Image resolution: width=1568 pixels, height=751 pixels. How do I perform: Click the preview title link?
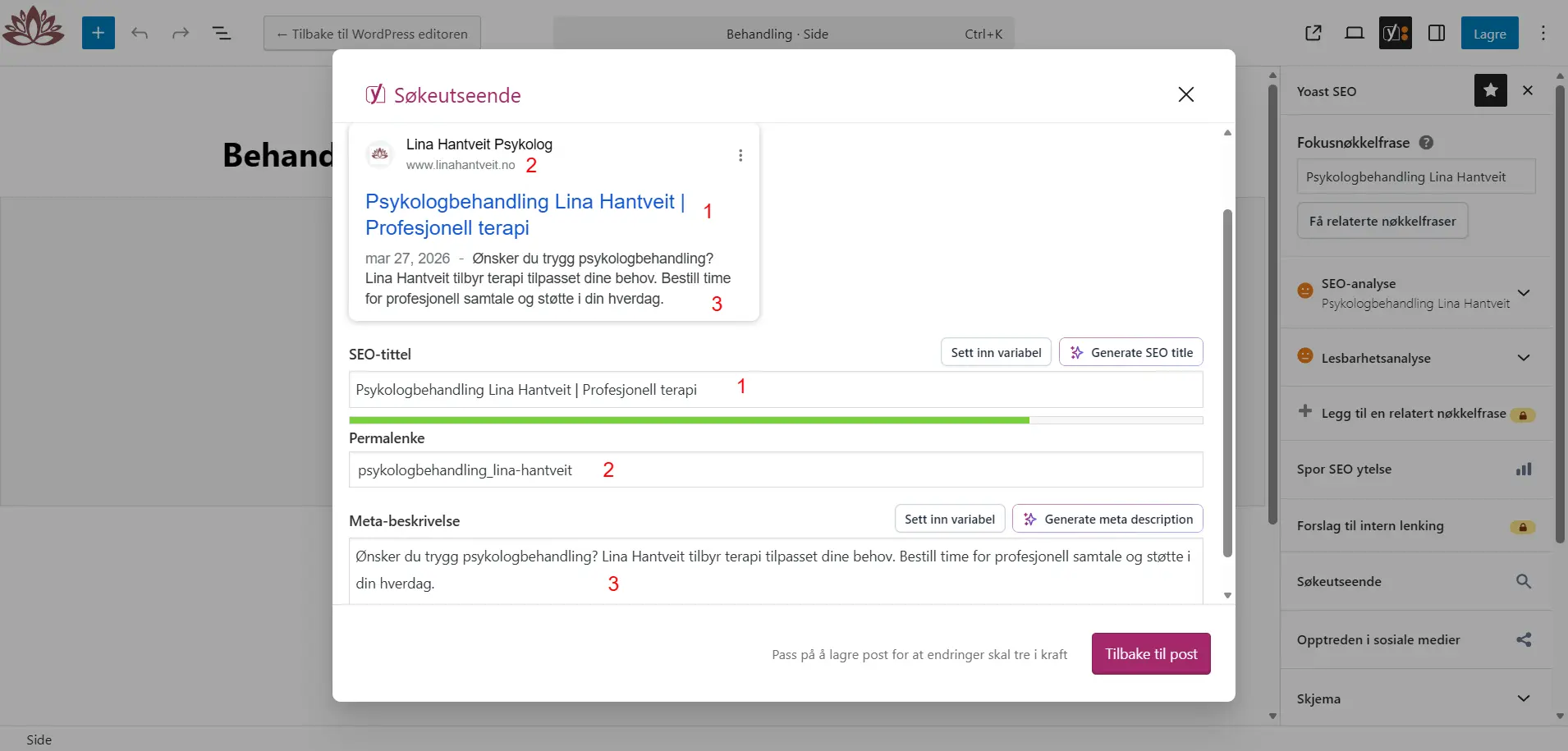525,214
